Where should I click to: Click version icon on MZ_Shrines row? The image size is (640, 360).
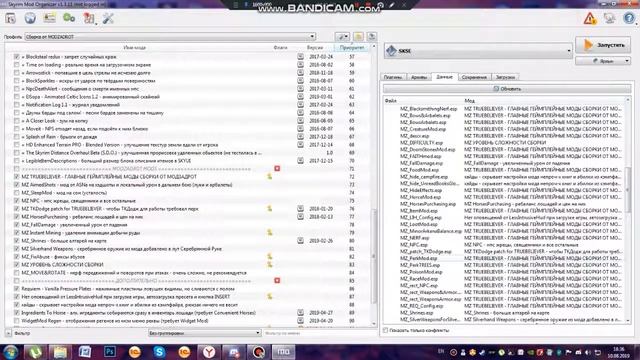[300, 241]
